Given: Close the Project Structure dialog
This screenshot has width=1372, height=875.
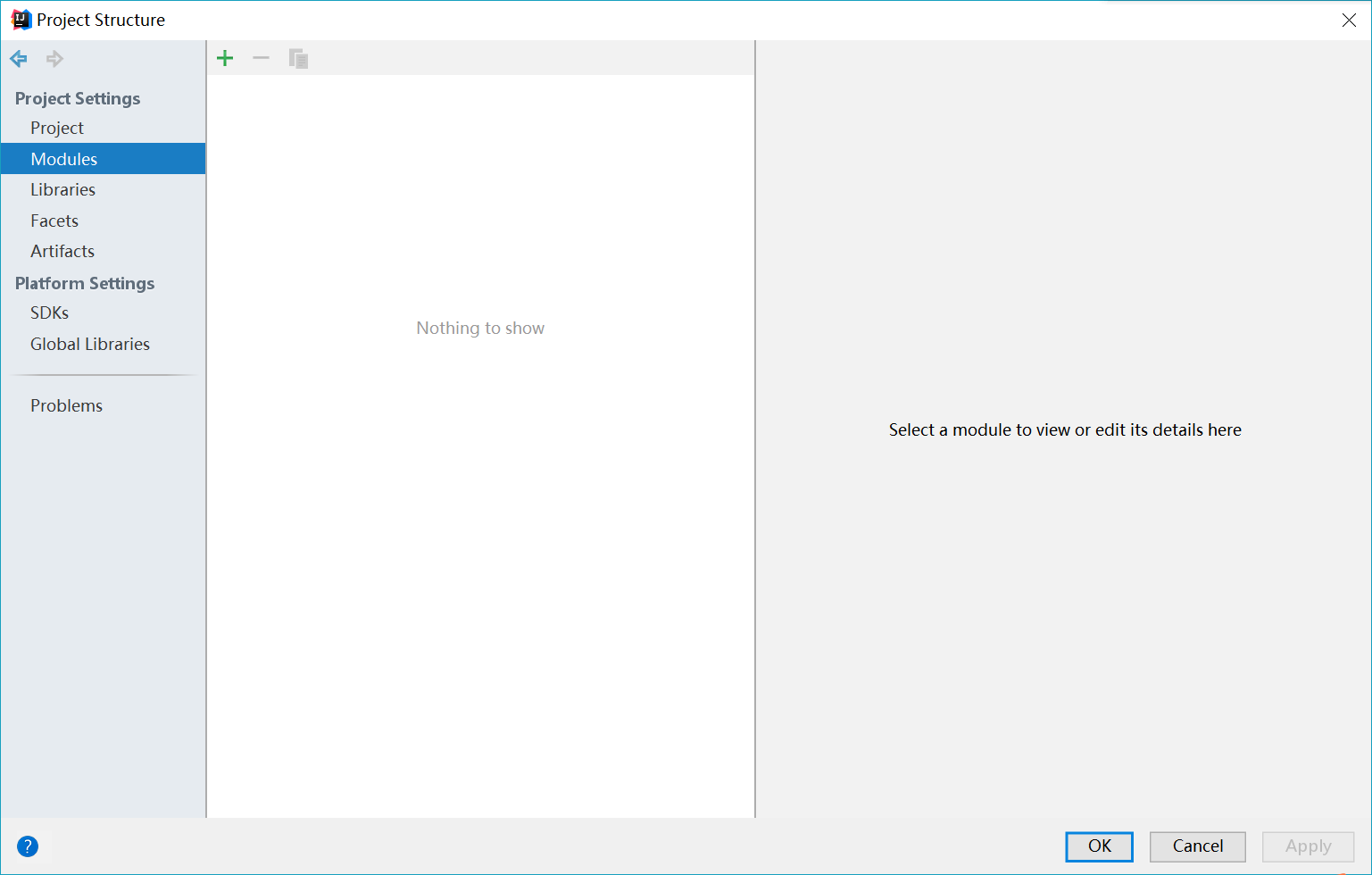Looking at the screenshot, I should pos(1349,20).
